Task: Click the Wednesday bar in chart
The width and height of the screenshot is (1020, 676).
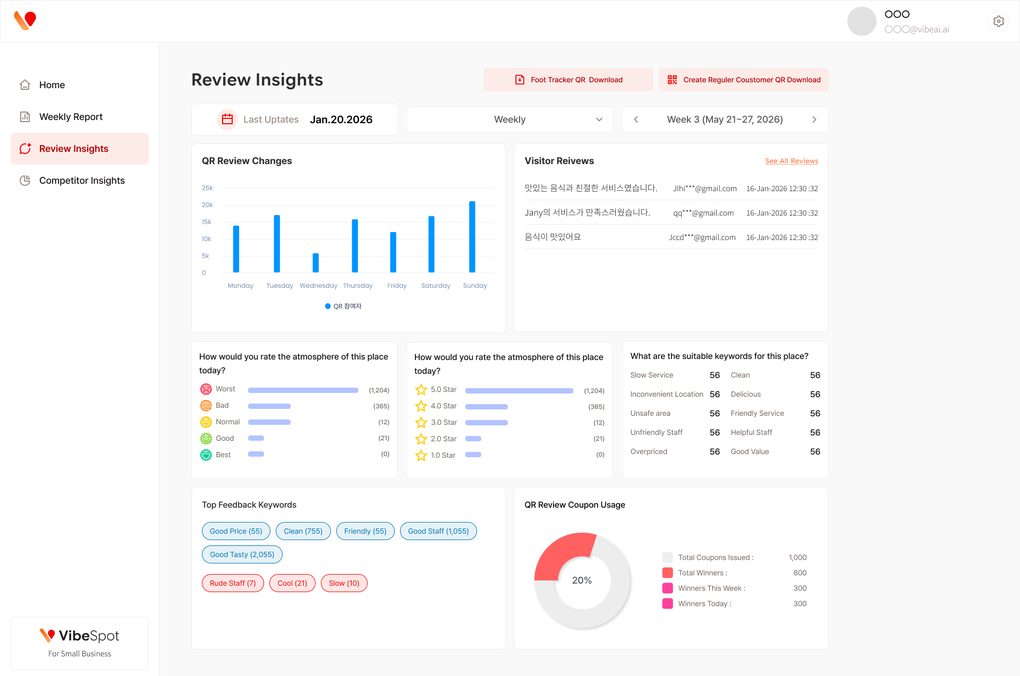Action: click(316, 263)
